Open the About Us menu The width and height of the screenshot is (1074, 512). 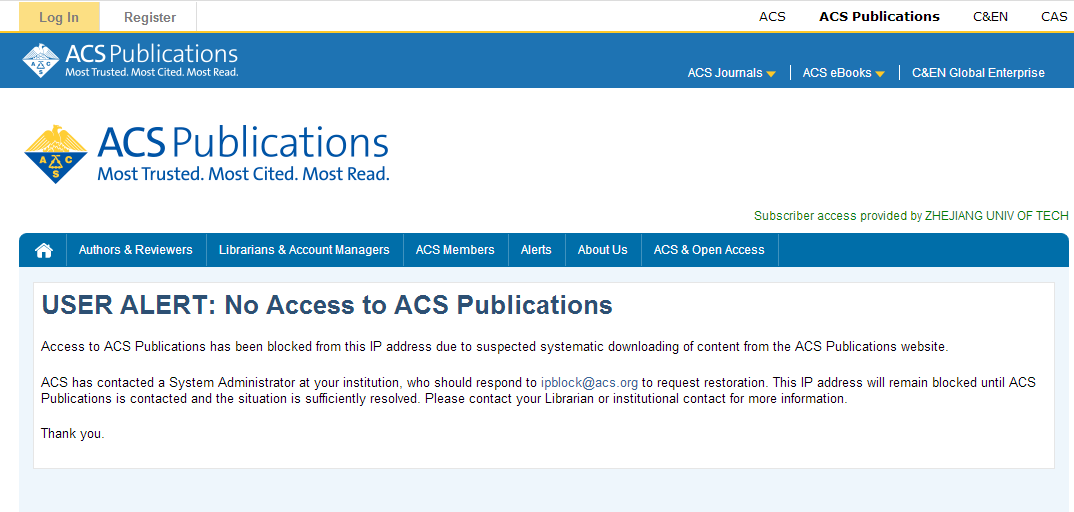[x=602, y=250]
